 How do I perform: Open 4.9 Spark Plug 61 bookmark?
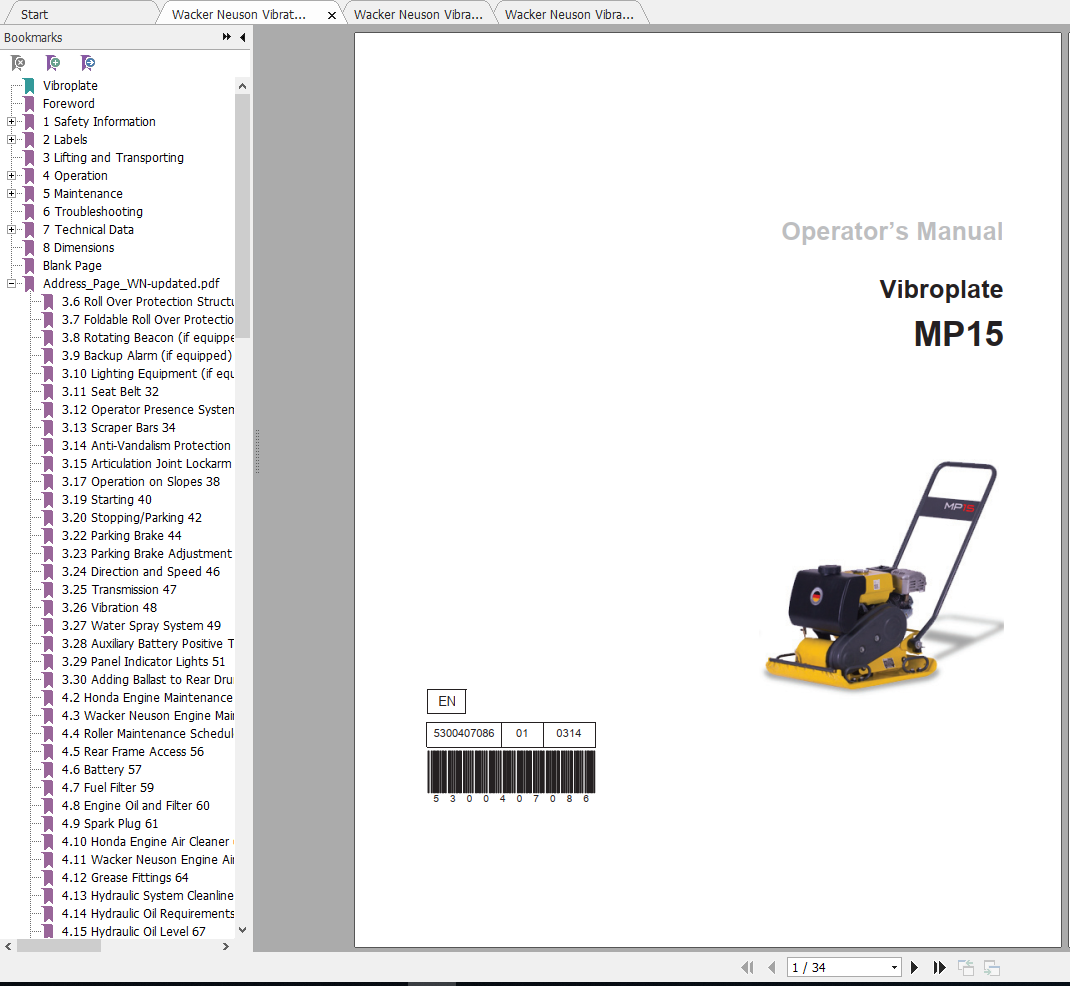(x=110, y=824)
